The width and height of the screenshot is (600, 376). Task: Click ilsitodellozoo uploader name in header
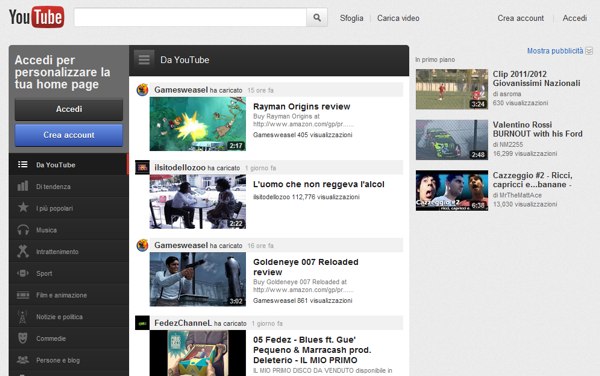pos(180,168)
